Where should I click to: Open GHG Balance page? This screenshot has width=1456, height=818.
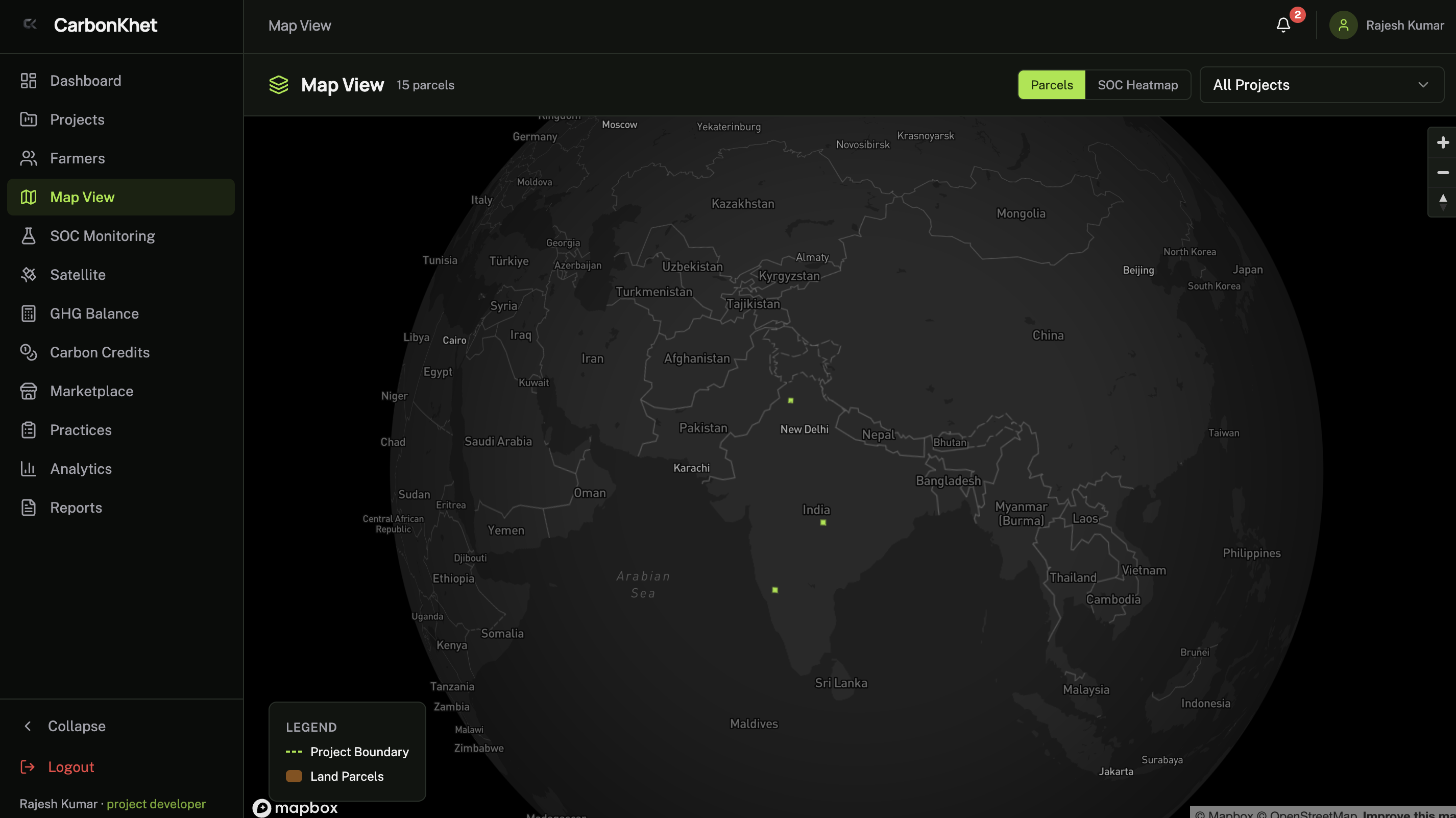point(121,313)
